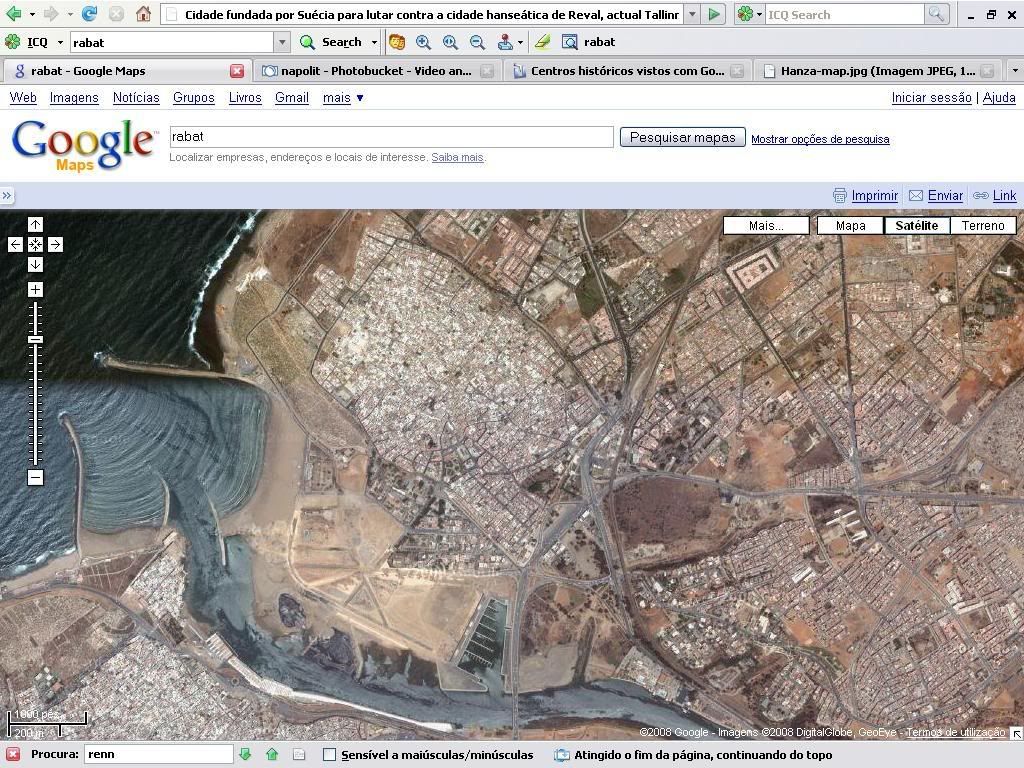
Task: Close the find bar with red X
Action: pos(13,755)
